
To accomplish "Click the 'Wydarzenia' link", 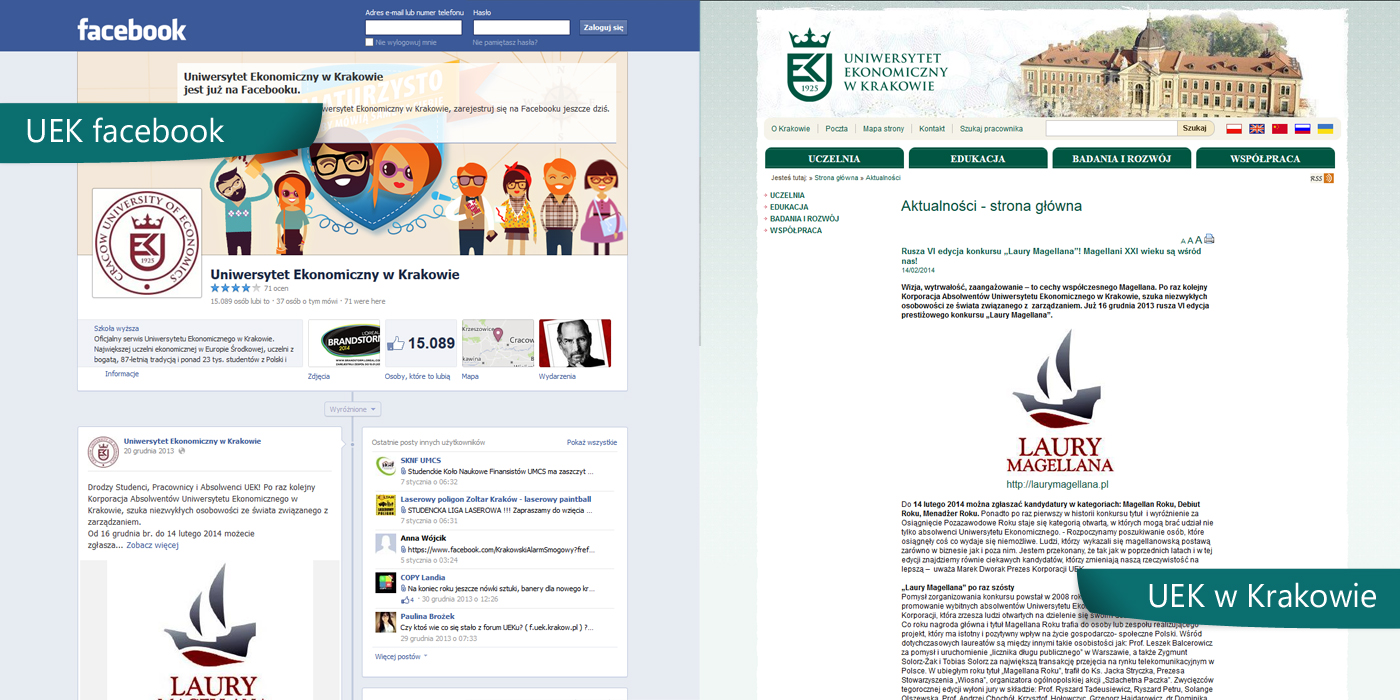I will click(x=557, y=377).
